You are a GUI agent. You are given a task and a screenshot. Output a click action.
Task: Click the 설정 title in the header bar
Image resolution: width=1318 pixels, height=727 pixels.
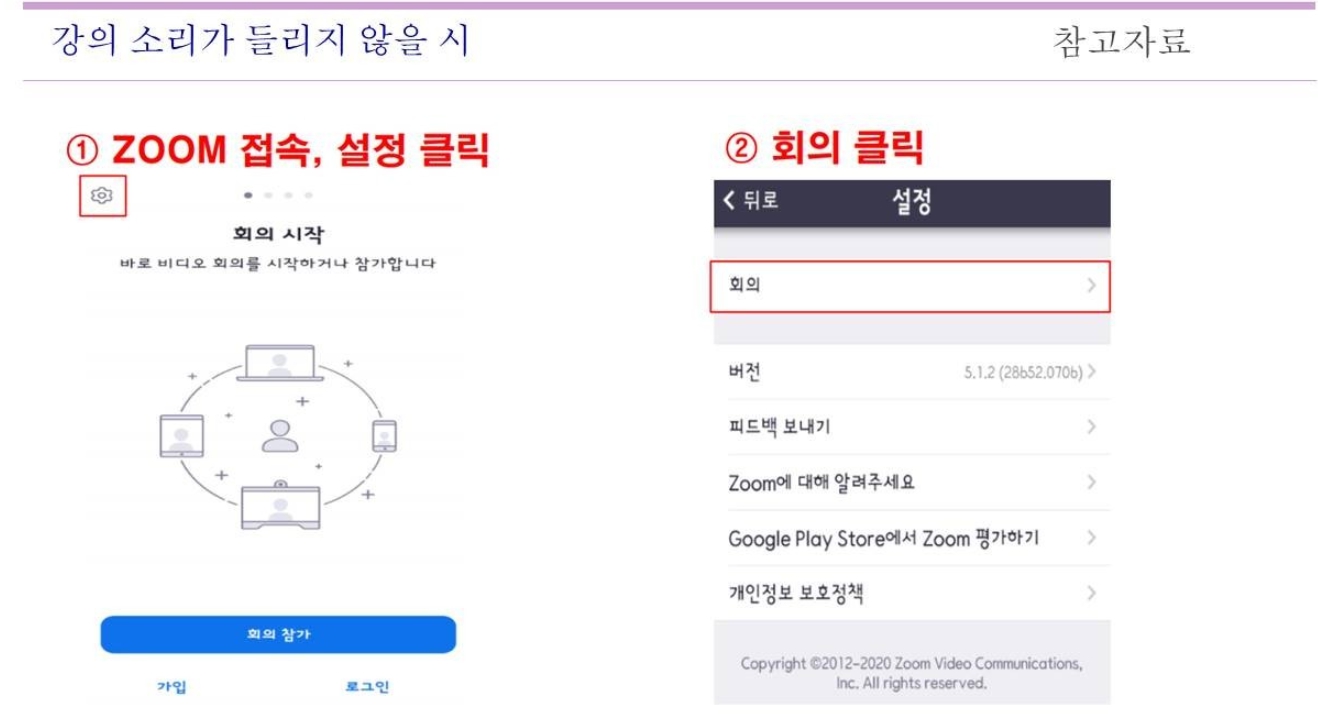pyautogui.click(x=911, y=201)
